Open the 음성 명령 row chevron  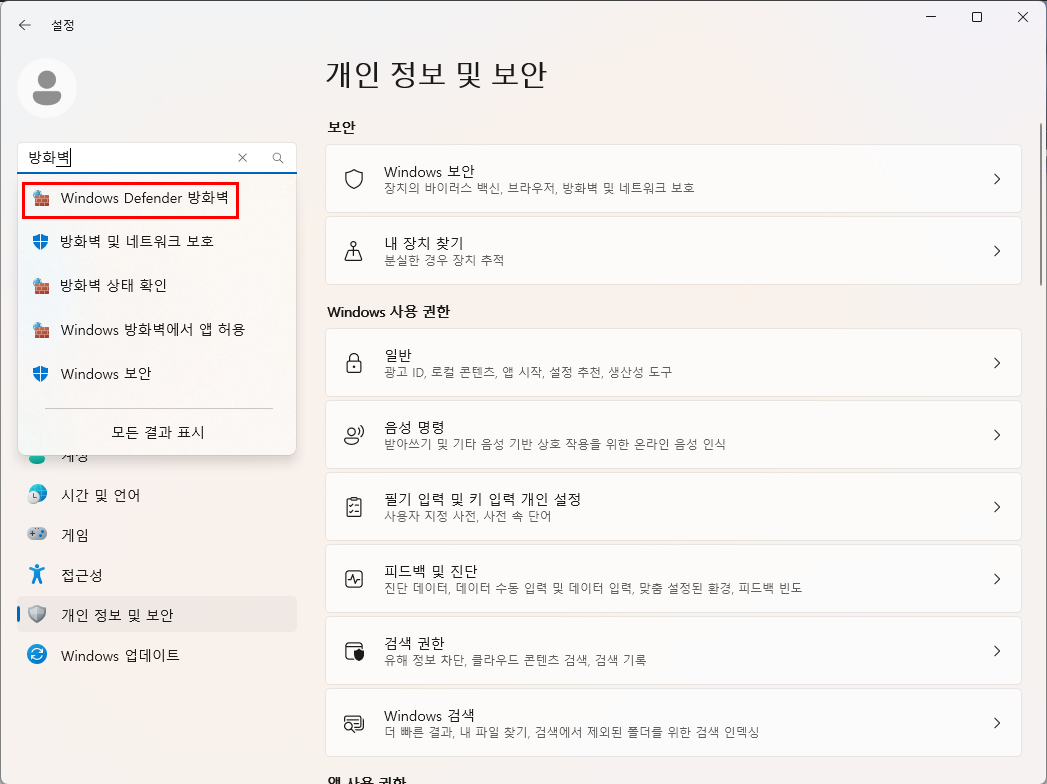pos(997,435)
